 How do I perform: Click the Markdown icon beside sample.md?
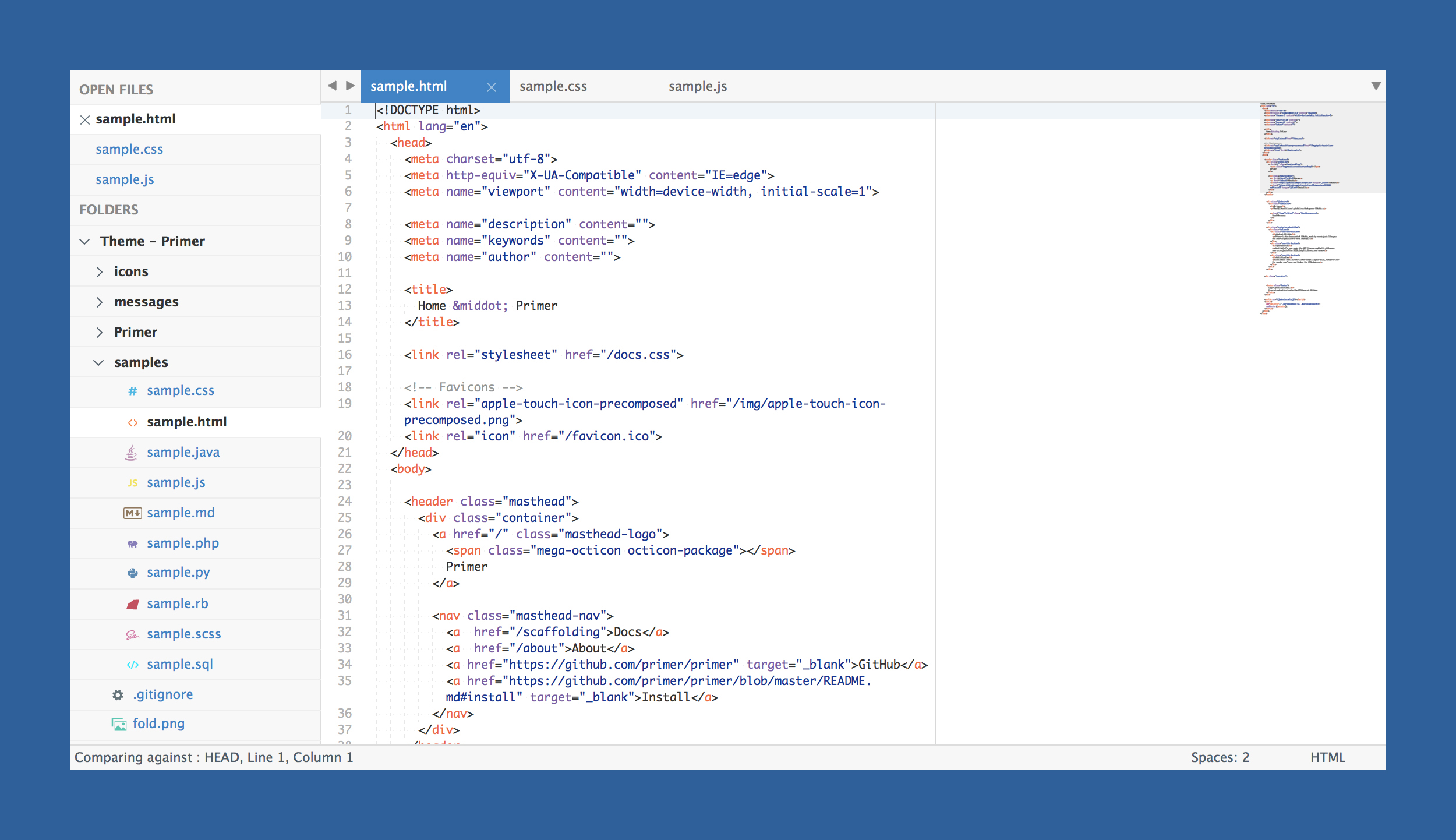[x=132, y=513]
